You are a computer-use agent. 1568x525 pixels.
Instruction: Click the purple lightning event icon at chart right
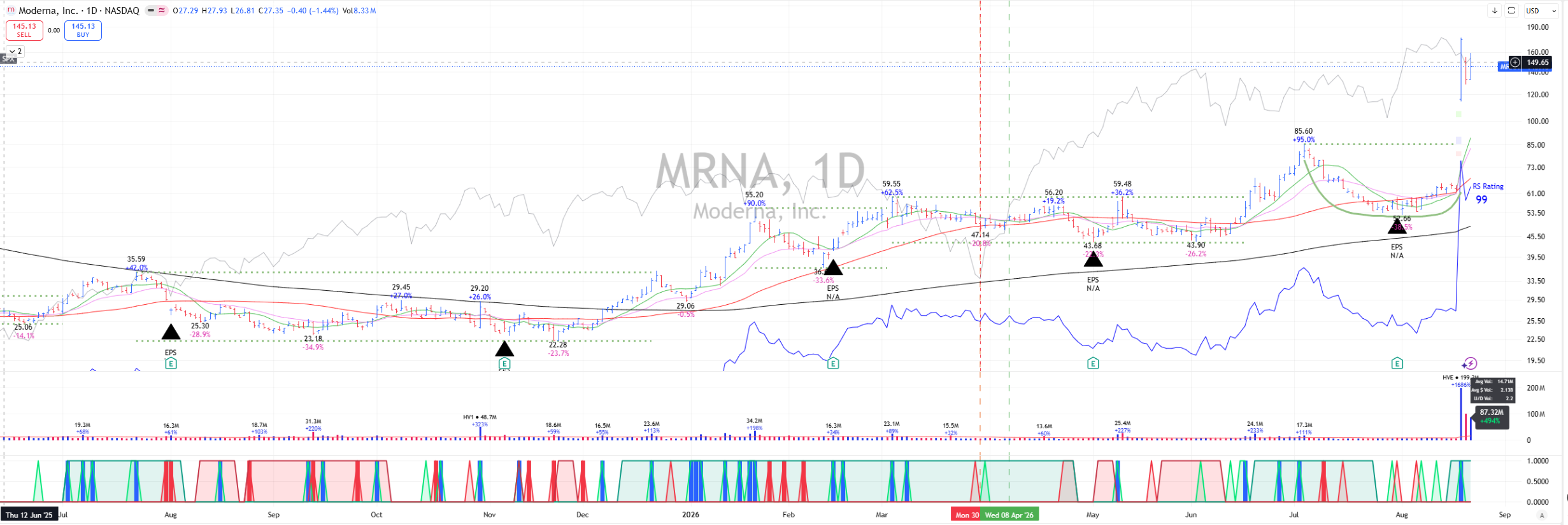coord(1469,364)
